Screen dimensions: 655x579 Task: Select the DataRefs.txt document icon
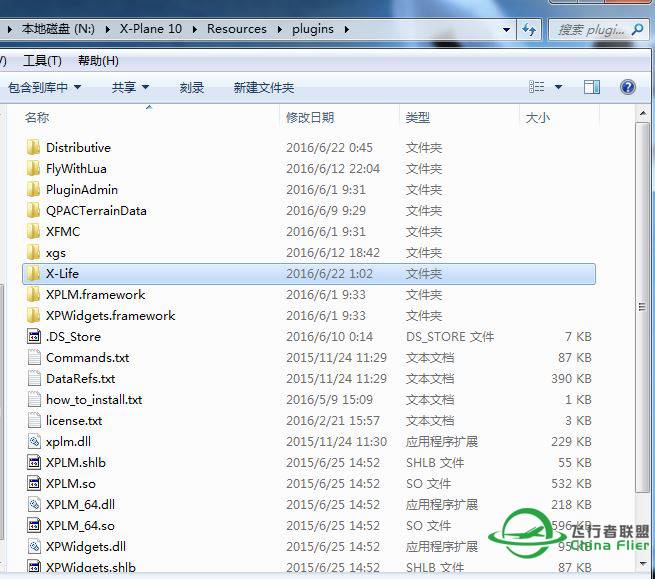34,378
